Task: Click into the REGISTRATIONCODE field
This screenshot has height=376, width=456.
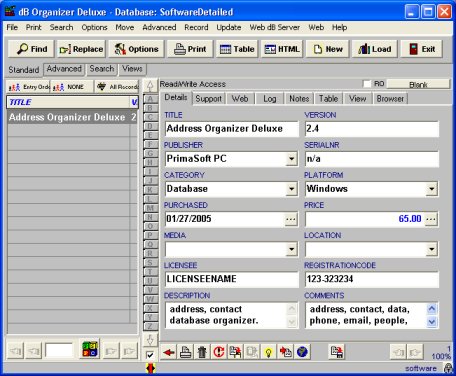Action: click(372, 279)
